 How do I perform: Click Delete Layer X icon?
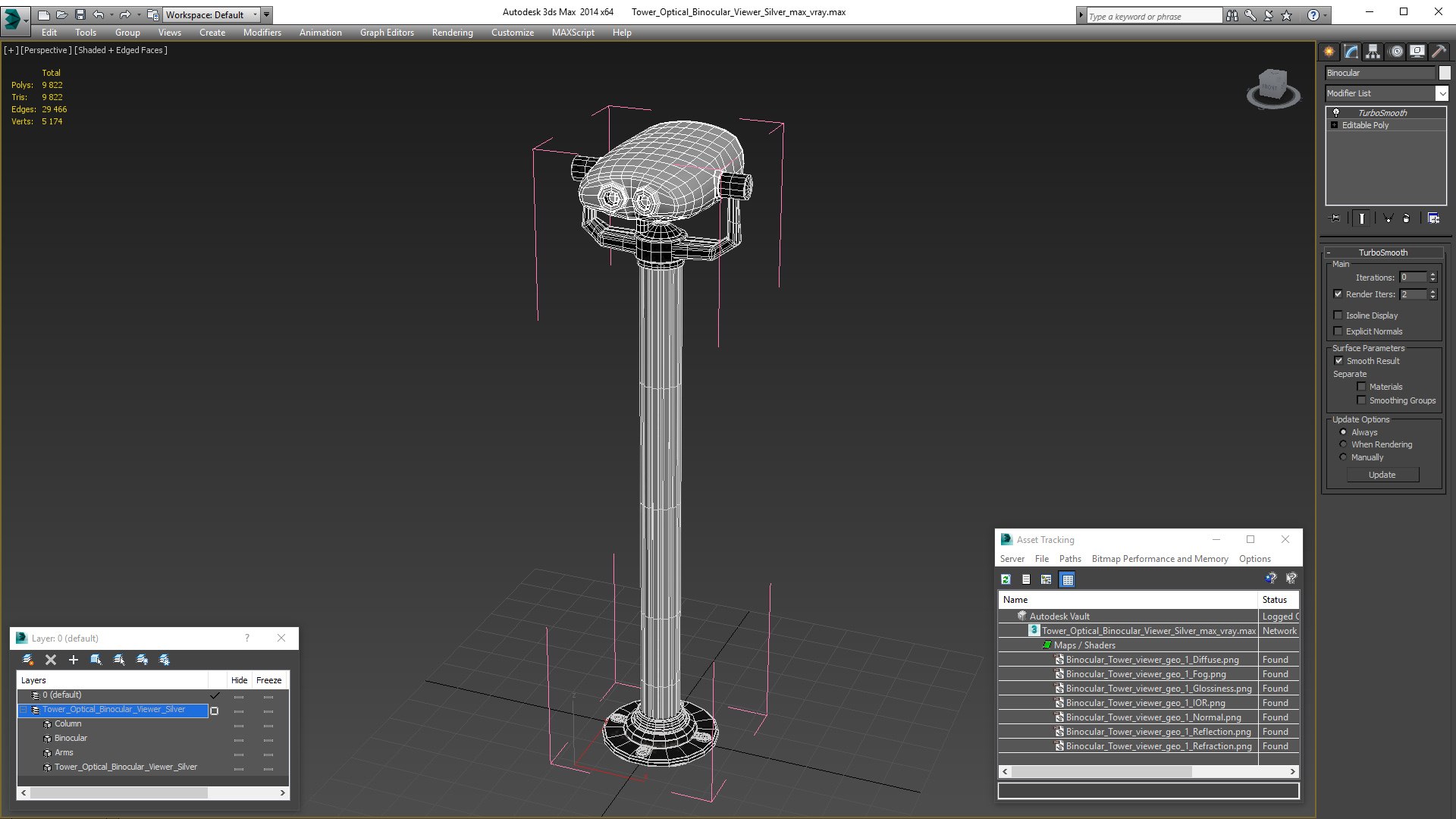51,660
